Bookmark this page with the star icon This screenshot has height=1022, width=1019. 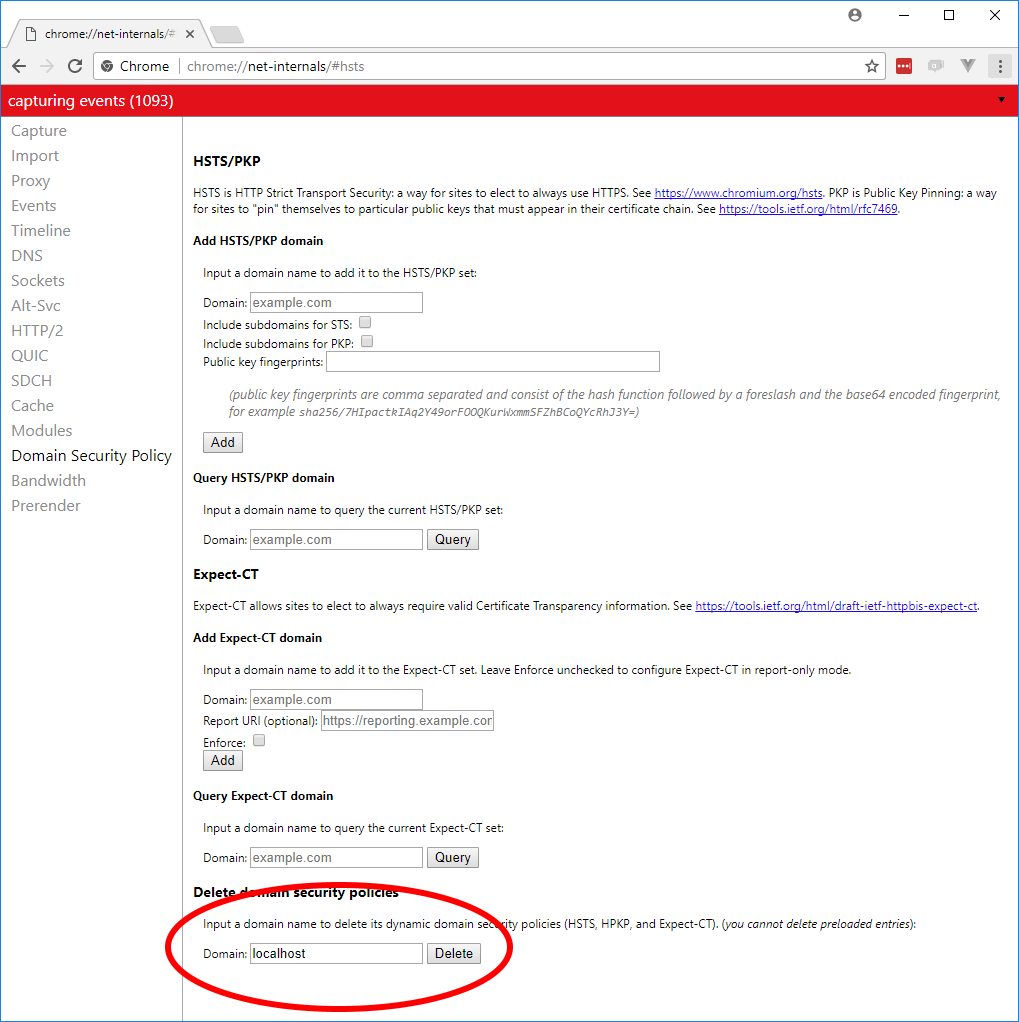point(872,66)
